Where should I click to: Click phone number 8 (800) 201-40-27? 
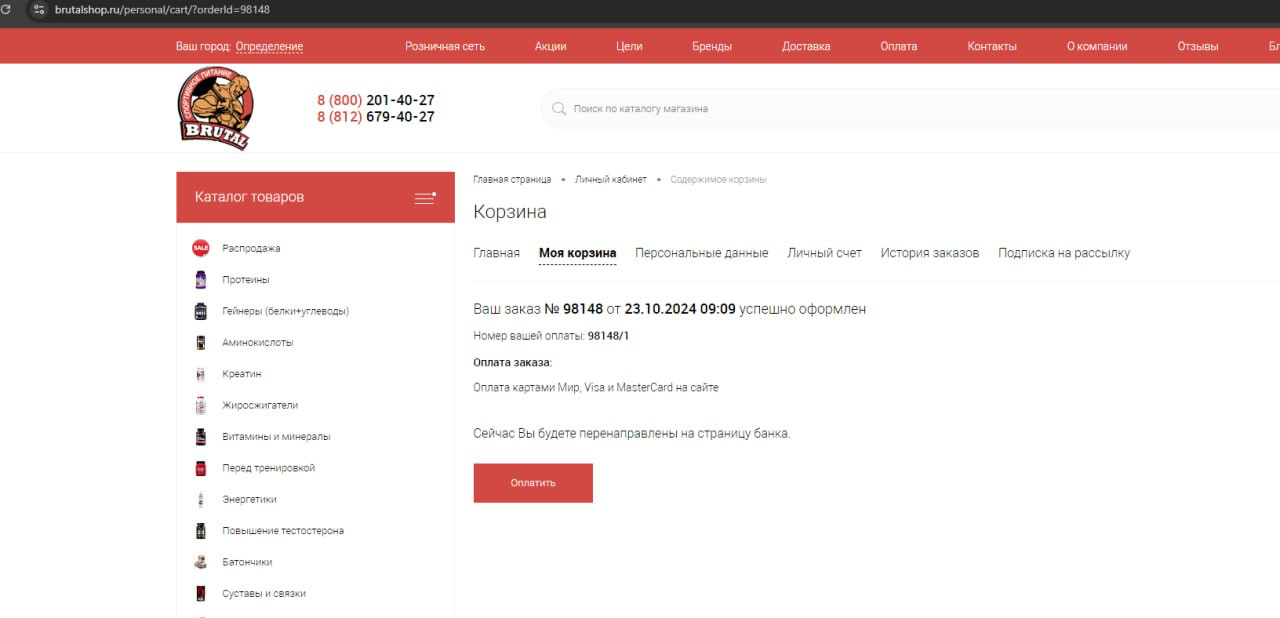point(376,100)
